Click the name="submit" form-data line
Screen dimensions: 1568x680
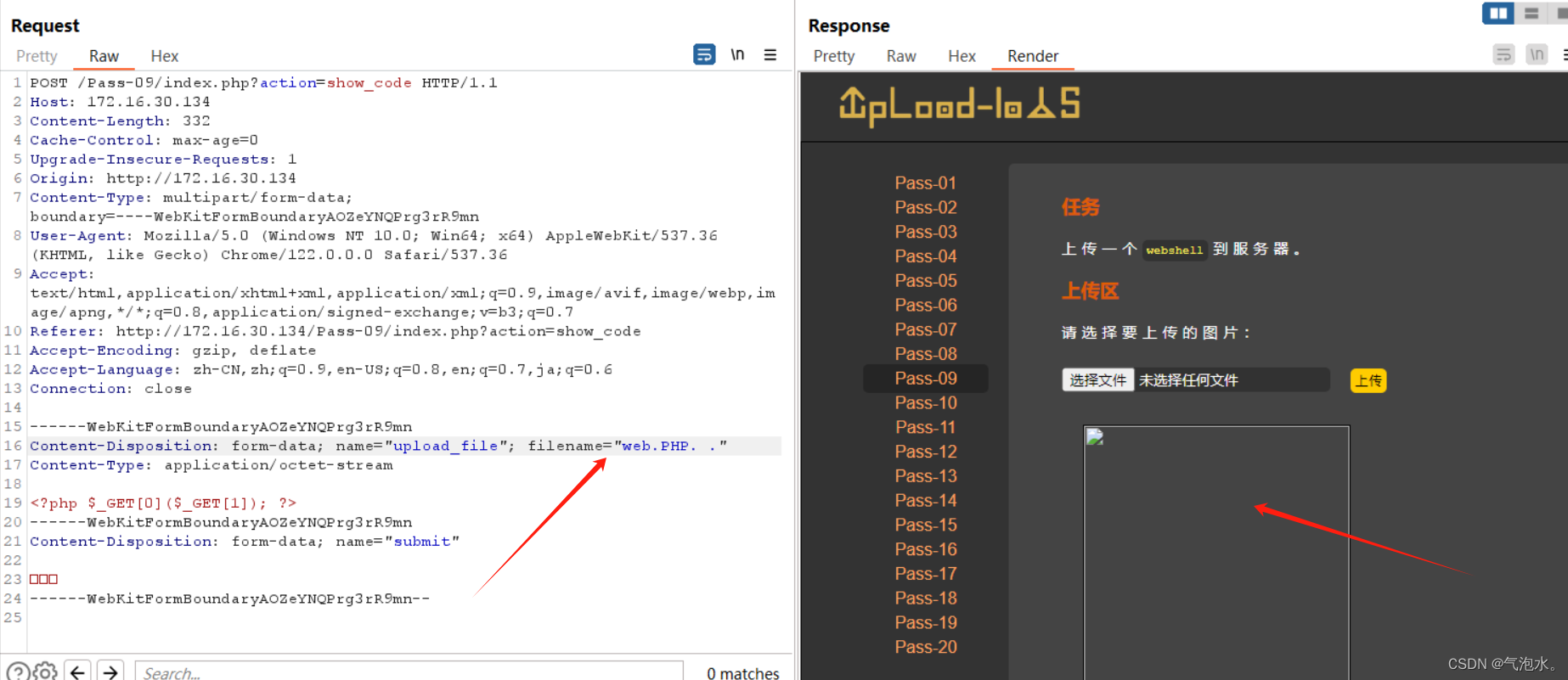tap(245, 542)
